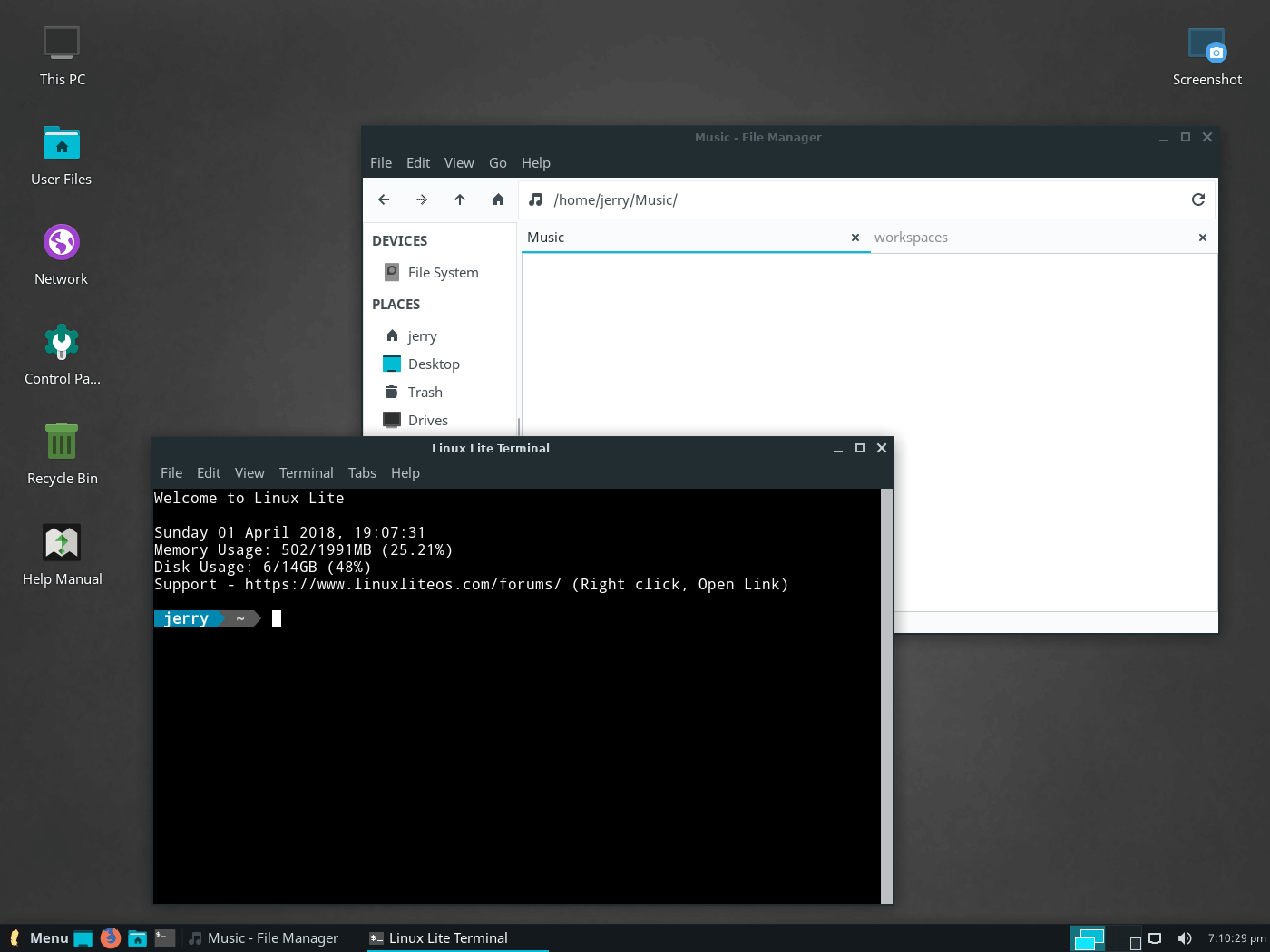The width and height of the screenshot is (1270, 952).
Task: Open the Tabs menu in terminal
Action: [362, 473]
